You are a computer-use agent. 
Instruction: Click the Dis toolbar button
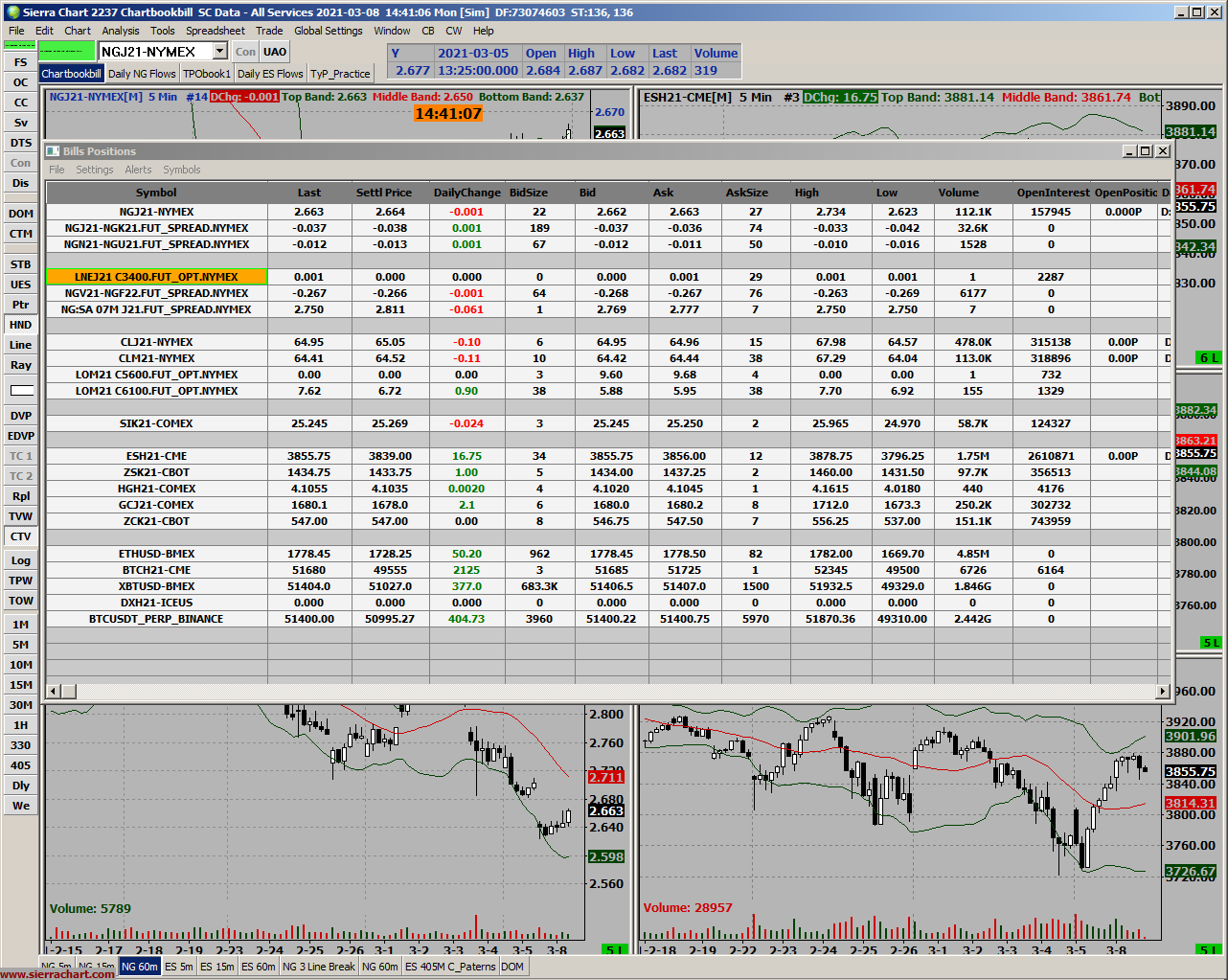point(21,183)
